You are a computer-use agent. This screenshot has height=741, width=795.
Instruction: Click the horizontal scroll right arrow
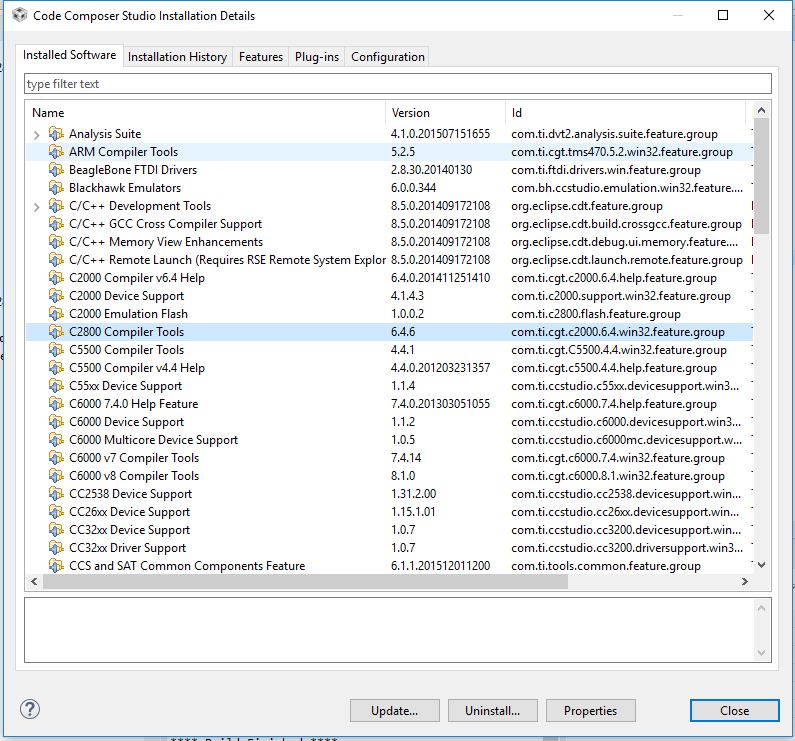tap(745, 581)
